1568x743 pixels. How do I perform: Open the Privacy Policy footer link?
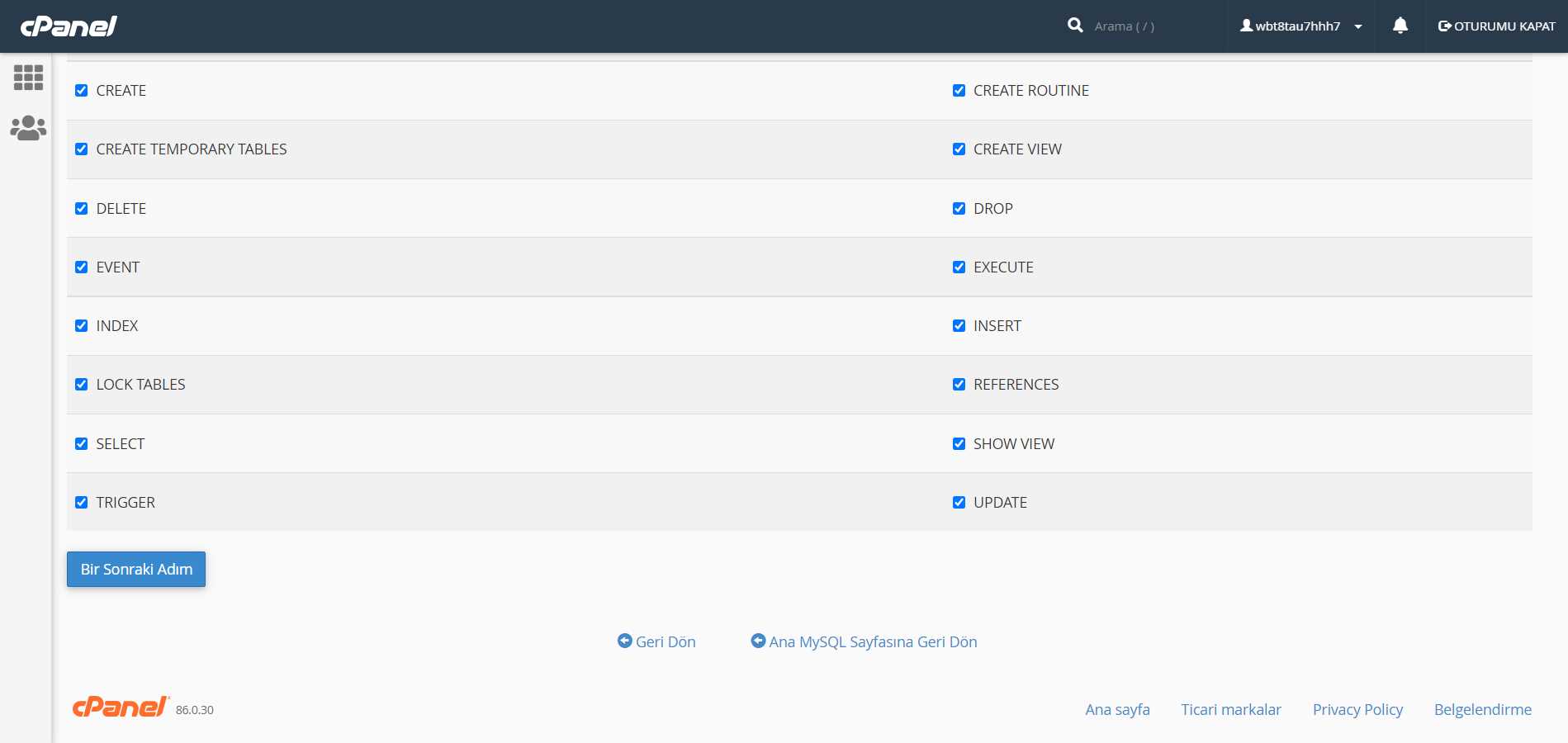[x=1357, y=709]
